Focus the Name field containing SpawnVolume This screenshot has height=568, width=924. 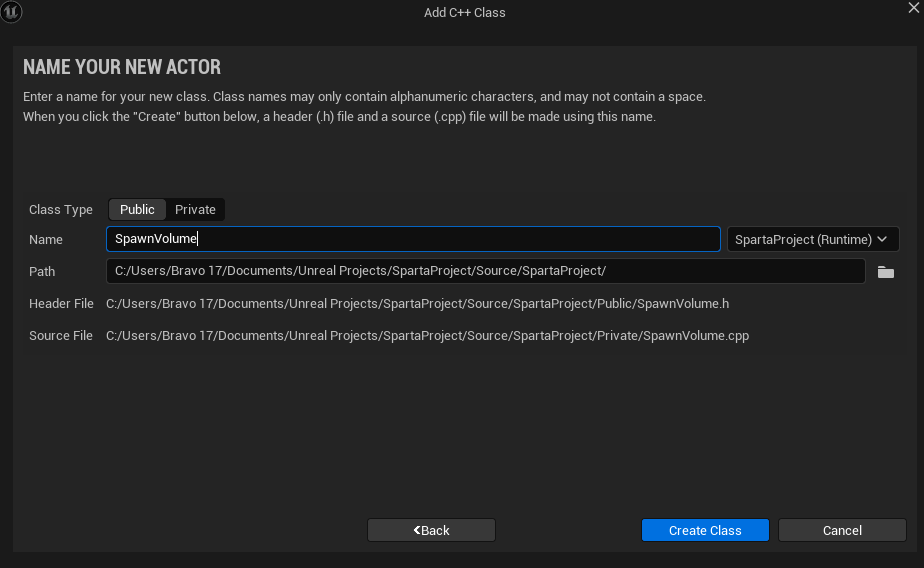(413, 239)
